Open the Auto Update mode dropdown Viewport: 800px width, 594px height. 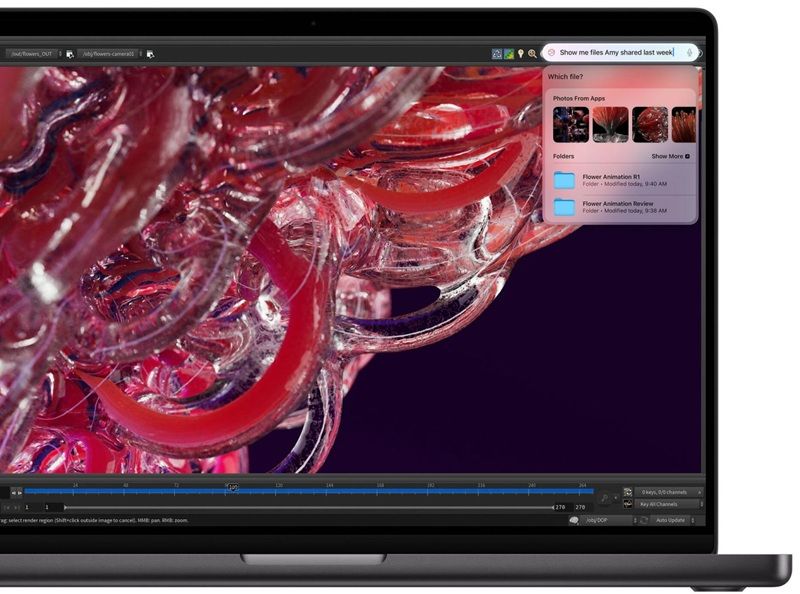[673, 521]
